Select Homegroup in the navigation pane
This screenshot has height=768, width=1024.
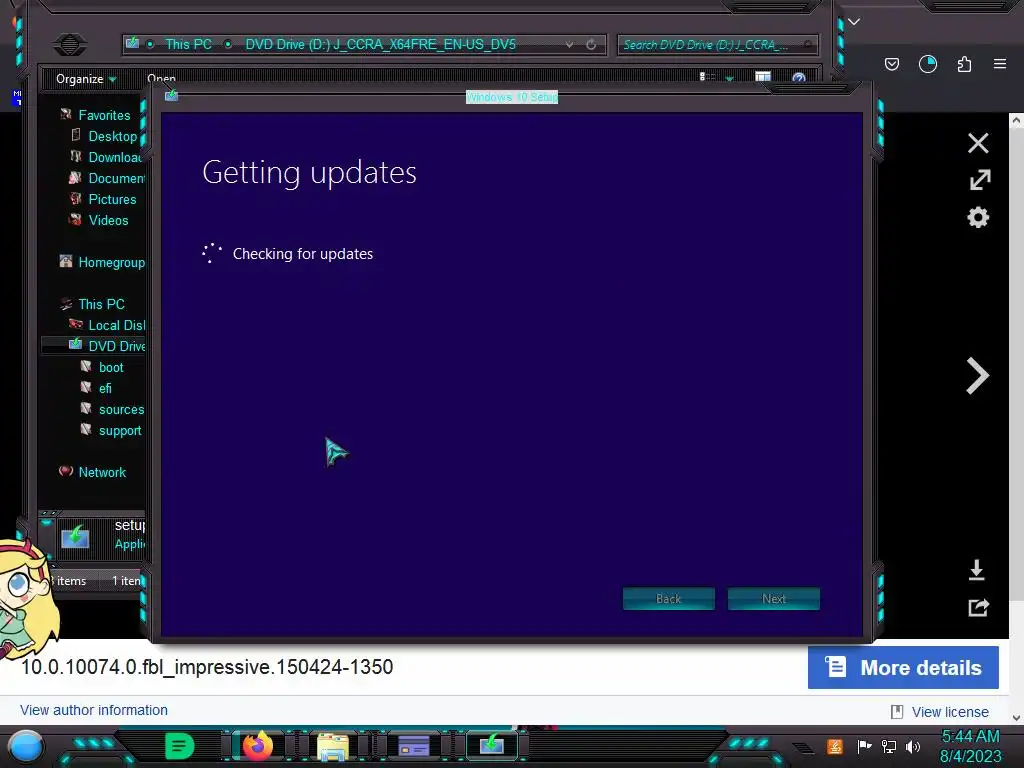point(111,262)
